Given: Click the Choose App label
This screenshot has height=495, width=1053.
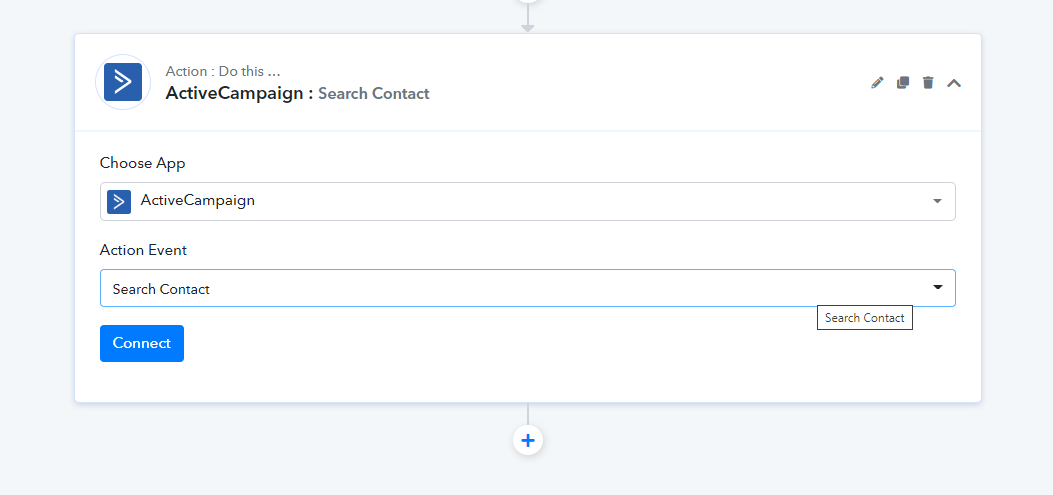Looking at the screenshot, I should [x=142, y=163].
